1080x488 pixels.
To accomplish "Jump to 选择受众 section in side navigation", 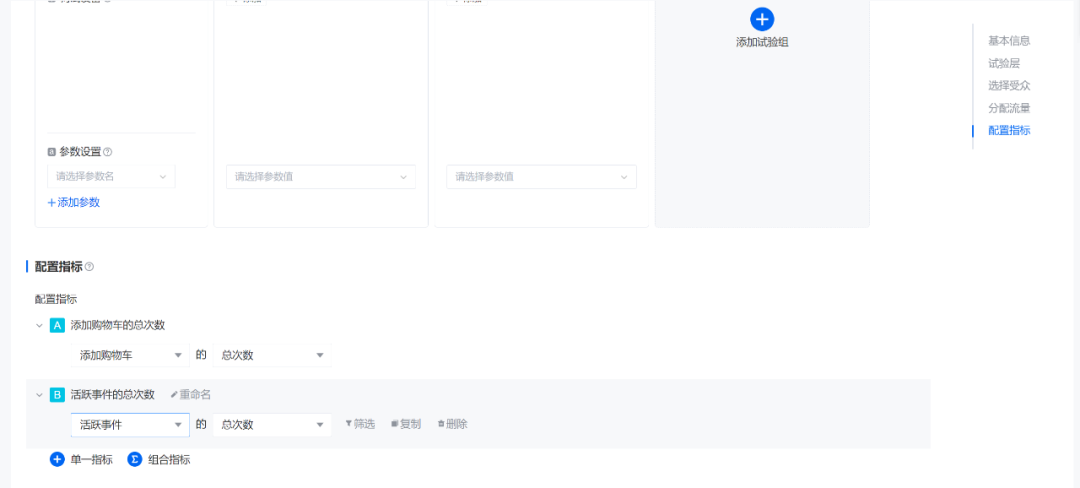I will point(1009,85).
